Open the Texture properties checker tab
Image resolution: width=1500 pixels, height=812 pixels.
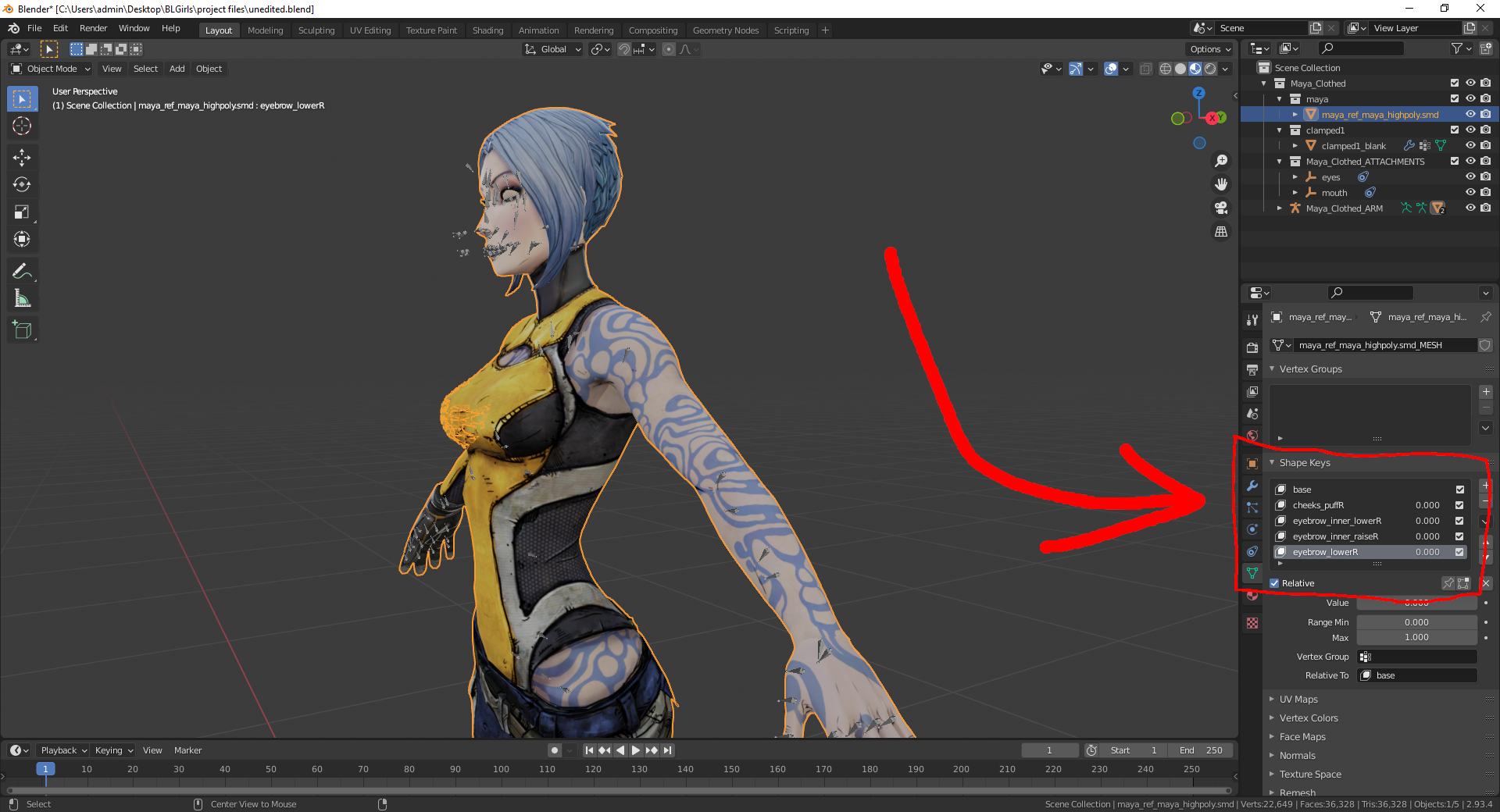(1252, 623)
